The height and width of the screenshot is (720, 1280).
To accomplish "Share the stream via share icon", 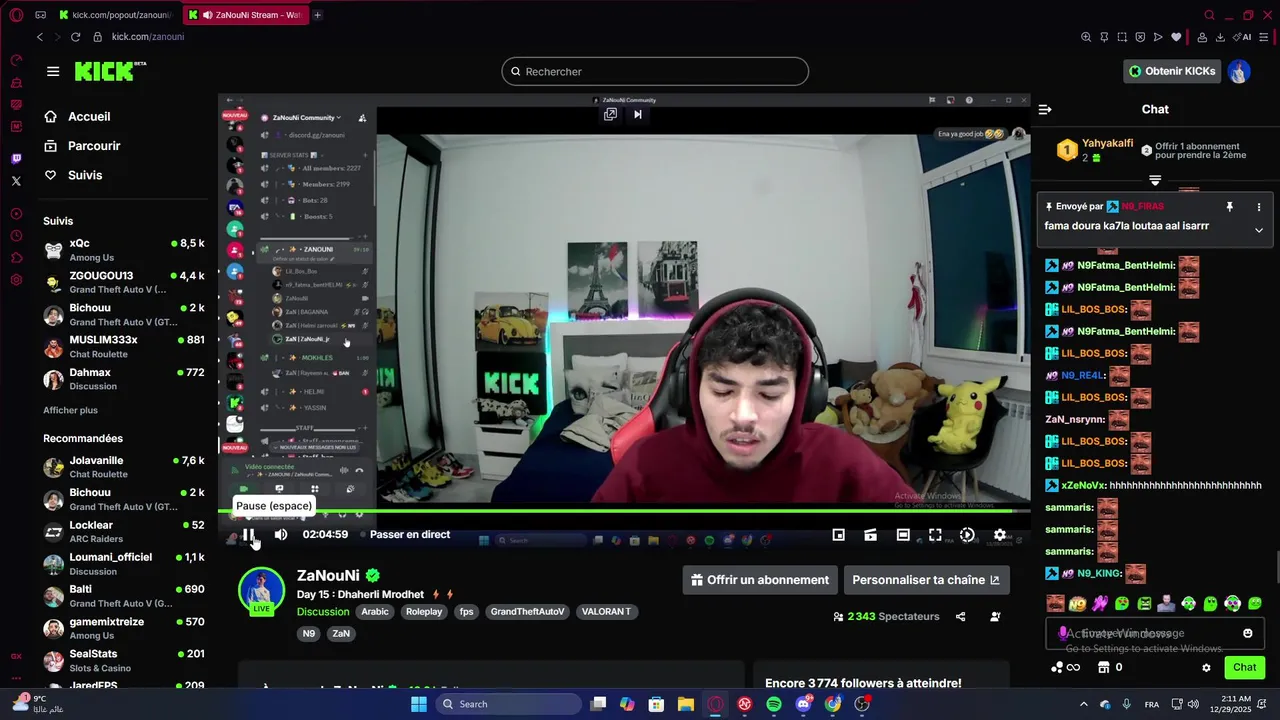I will (960, 617).
